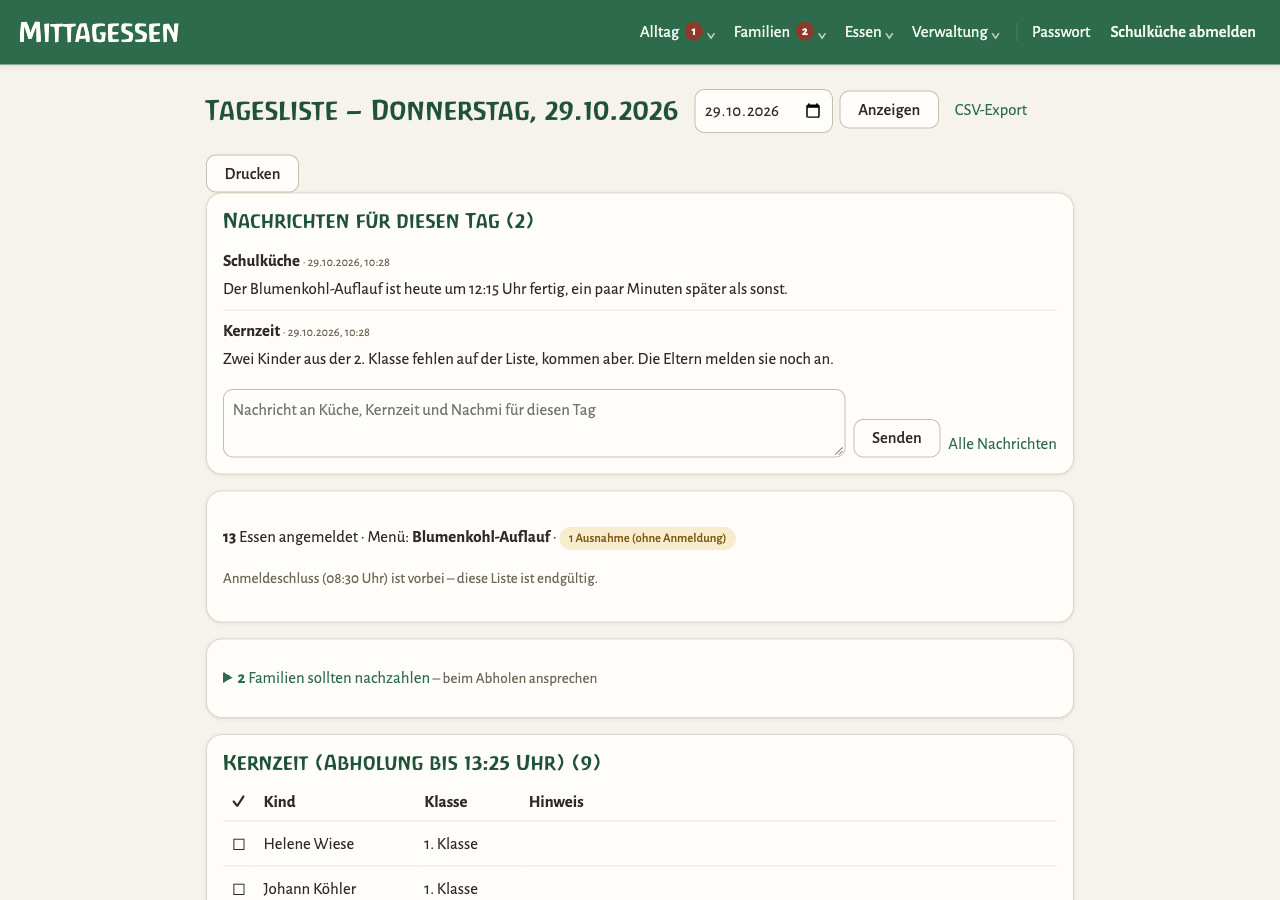
Task: Click 'Schulküche abmelden' to log out
Action: pyautogui.click(x=1183, y=32)
